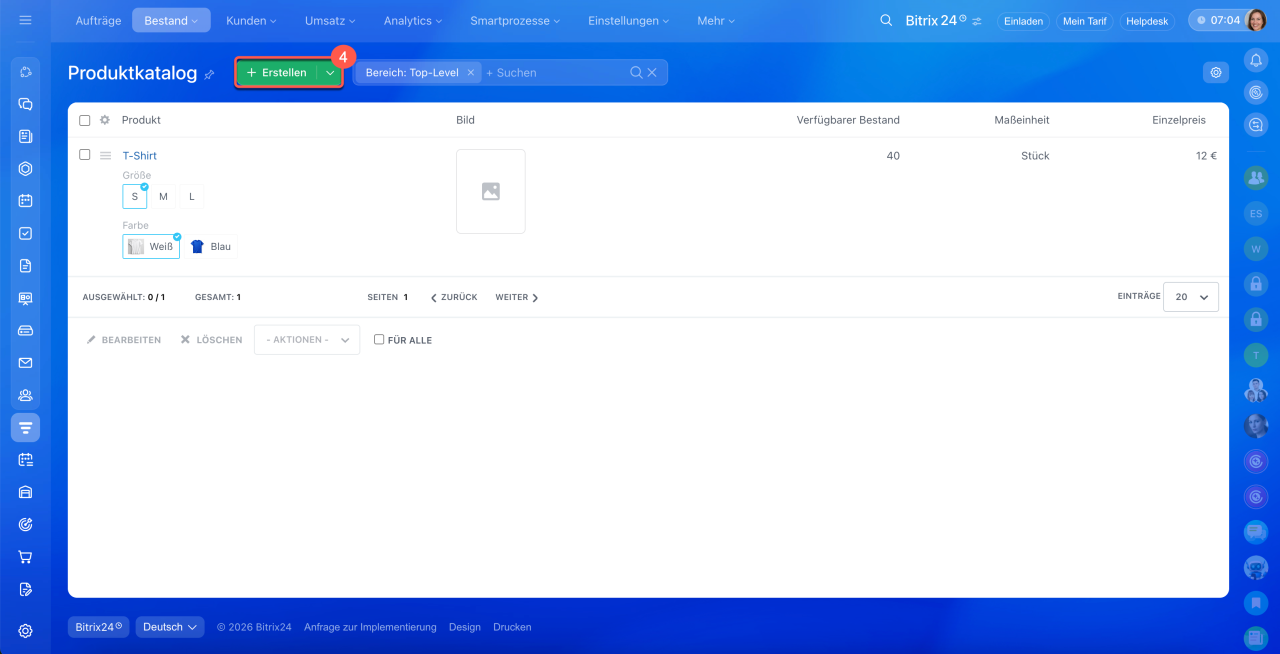1280x654 pixels.
Task: Tick the T-Shirt row checkbox
Action: [x=85, y=155]
